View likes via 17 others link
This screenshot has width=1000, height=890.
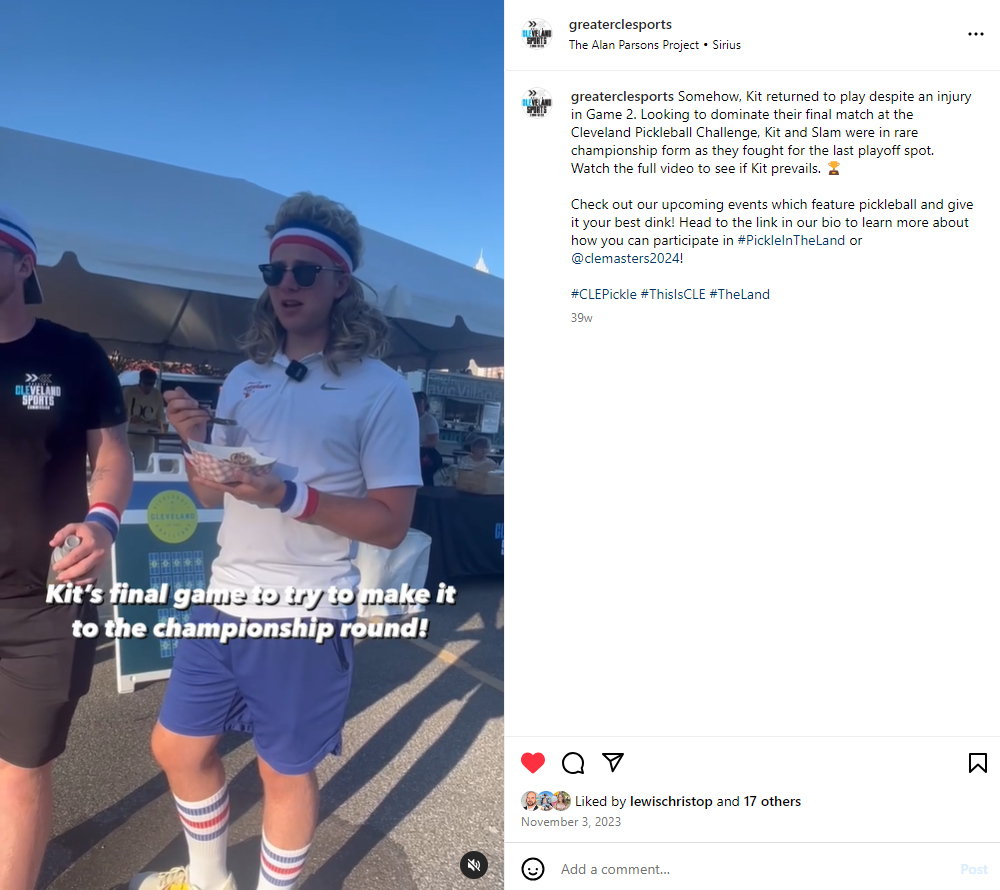point(772,801)
